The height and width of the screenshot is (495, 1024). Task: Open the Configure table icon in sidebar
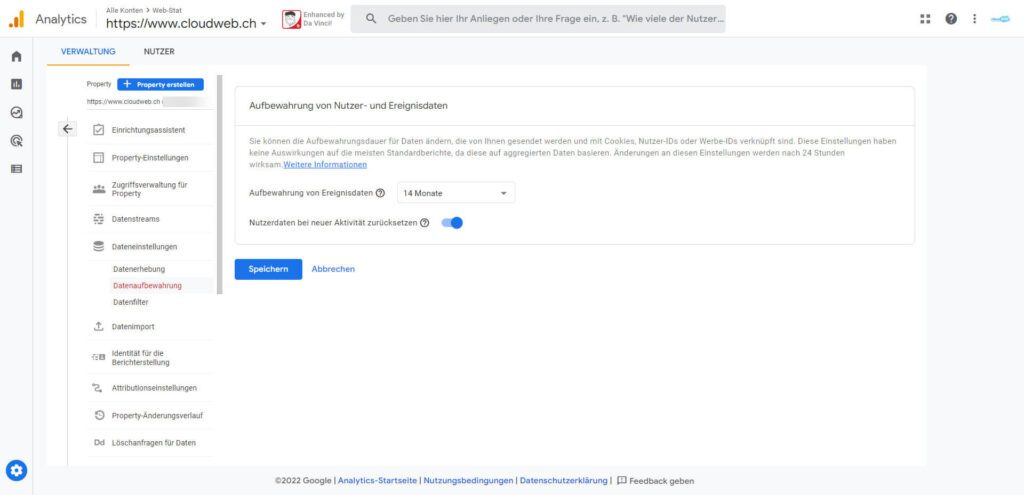pyautogui.click(x=16, y=168)
